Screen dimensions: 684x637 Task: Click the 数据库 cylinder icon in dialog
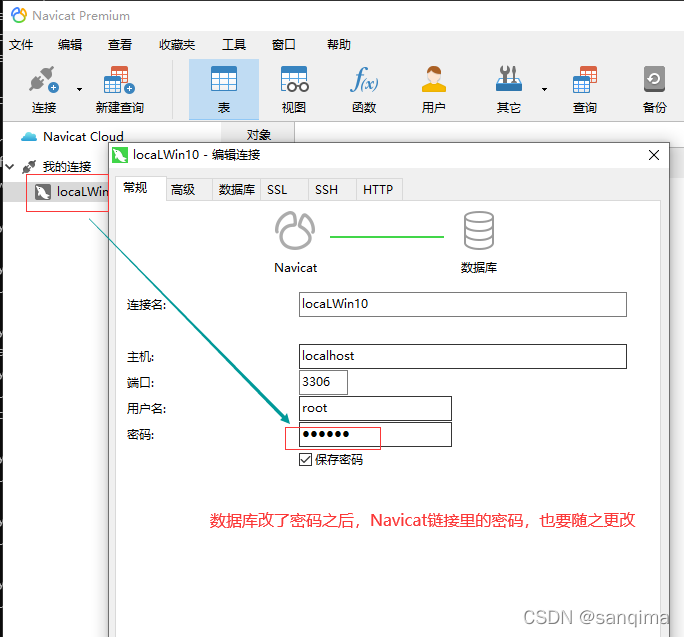click(x=479, y=230)
